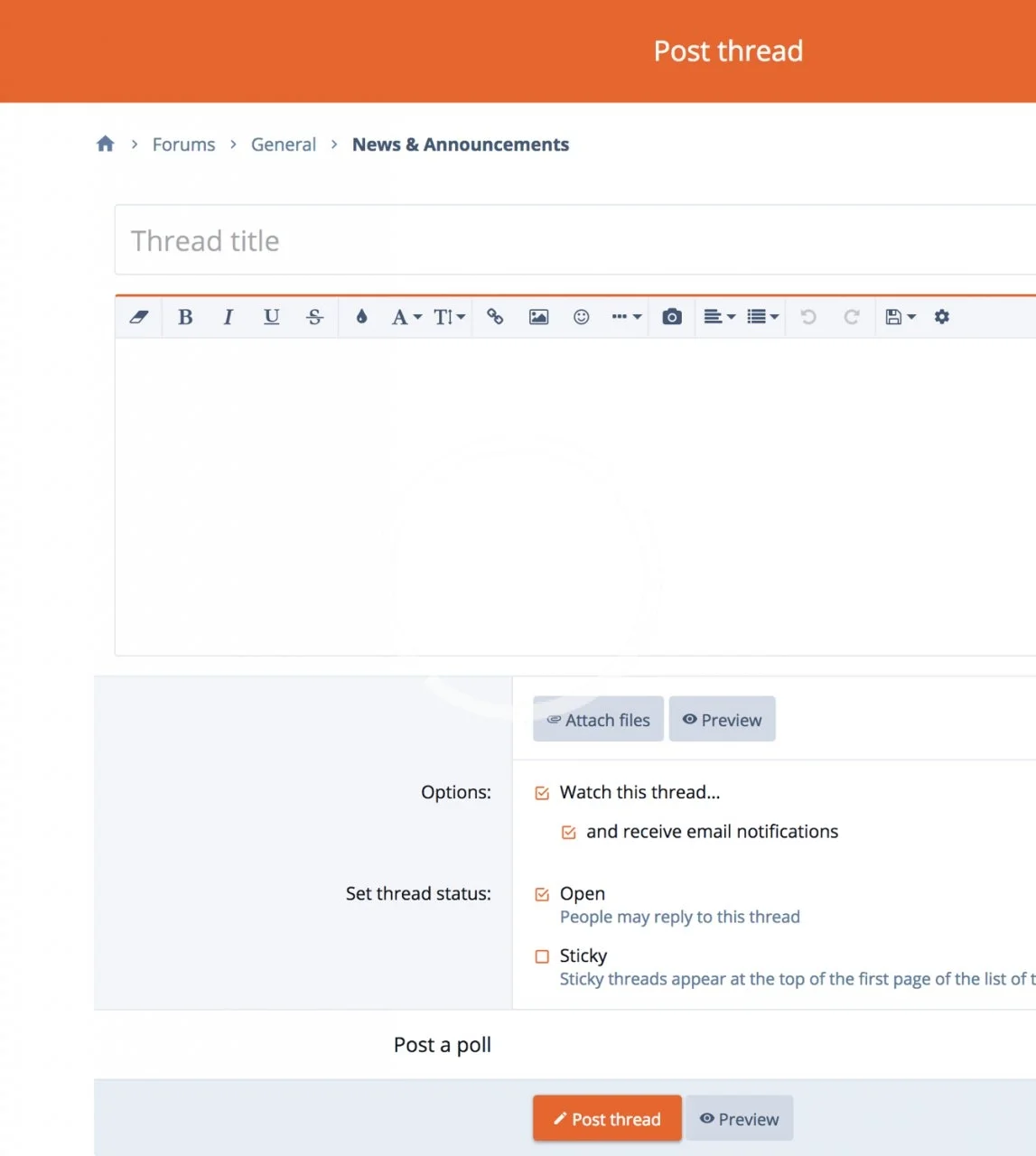Insert a link using chain icon

point(495,317)
